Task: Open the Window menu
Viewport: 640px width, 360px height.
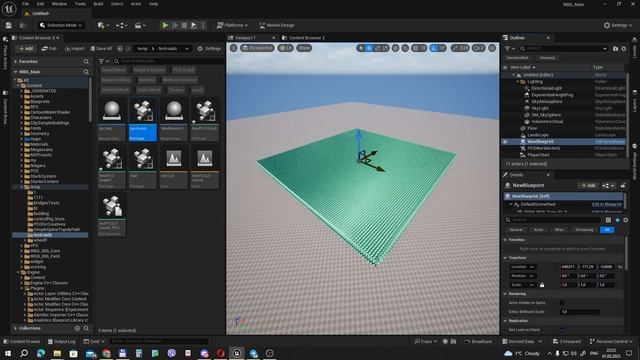Action: (x=60, y=4)
